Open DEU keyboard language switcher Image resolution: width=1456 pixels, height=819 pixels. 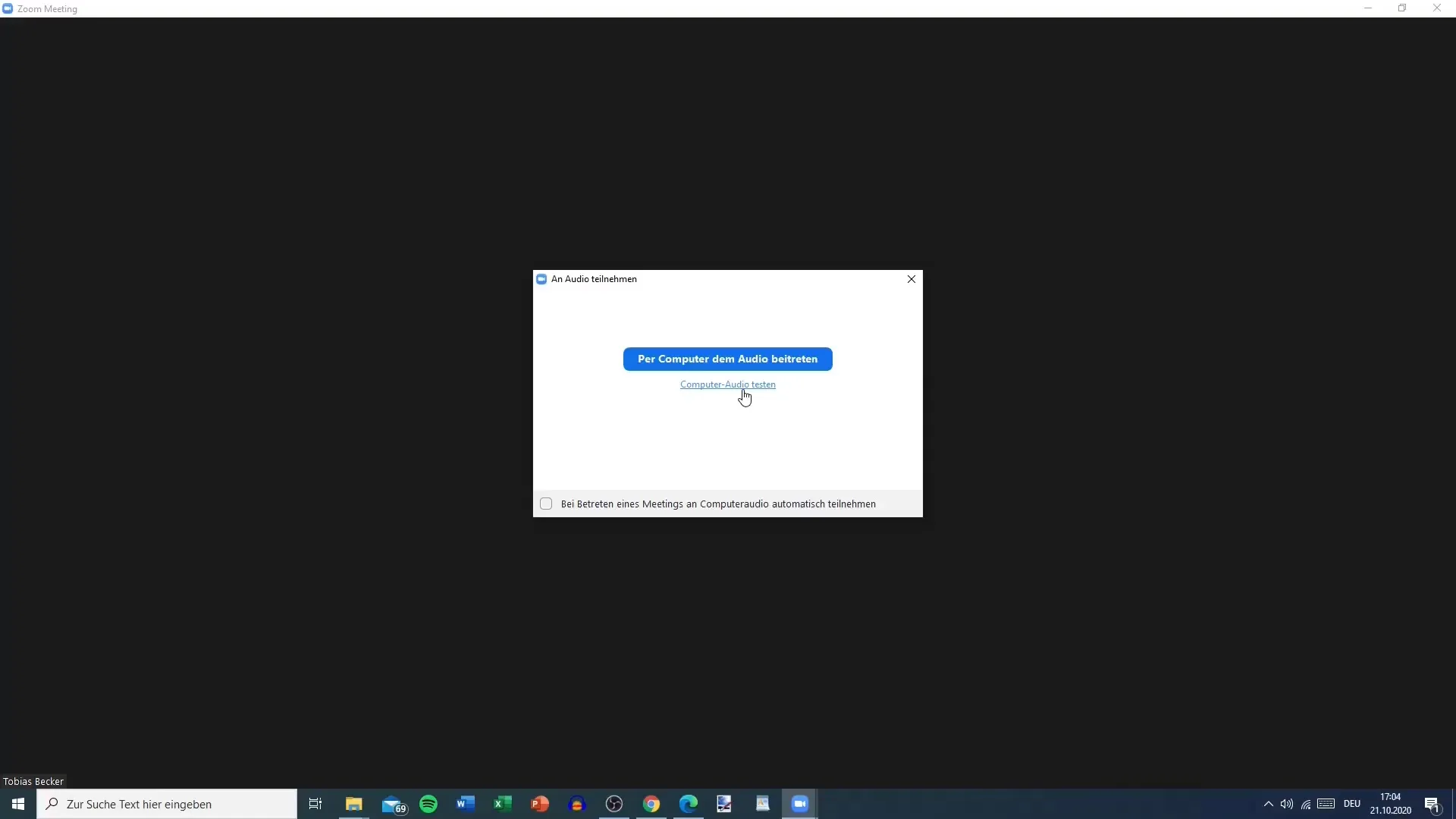point(1351,804)
